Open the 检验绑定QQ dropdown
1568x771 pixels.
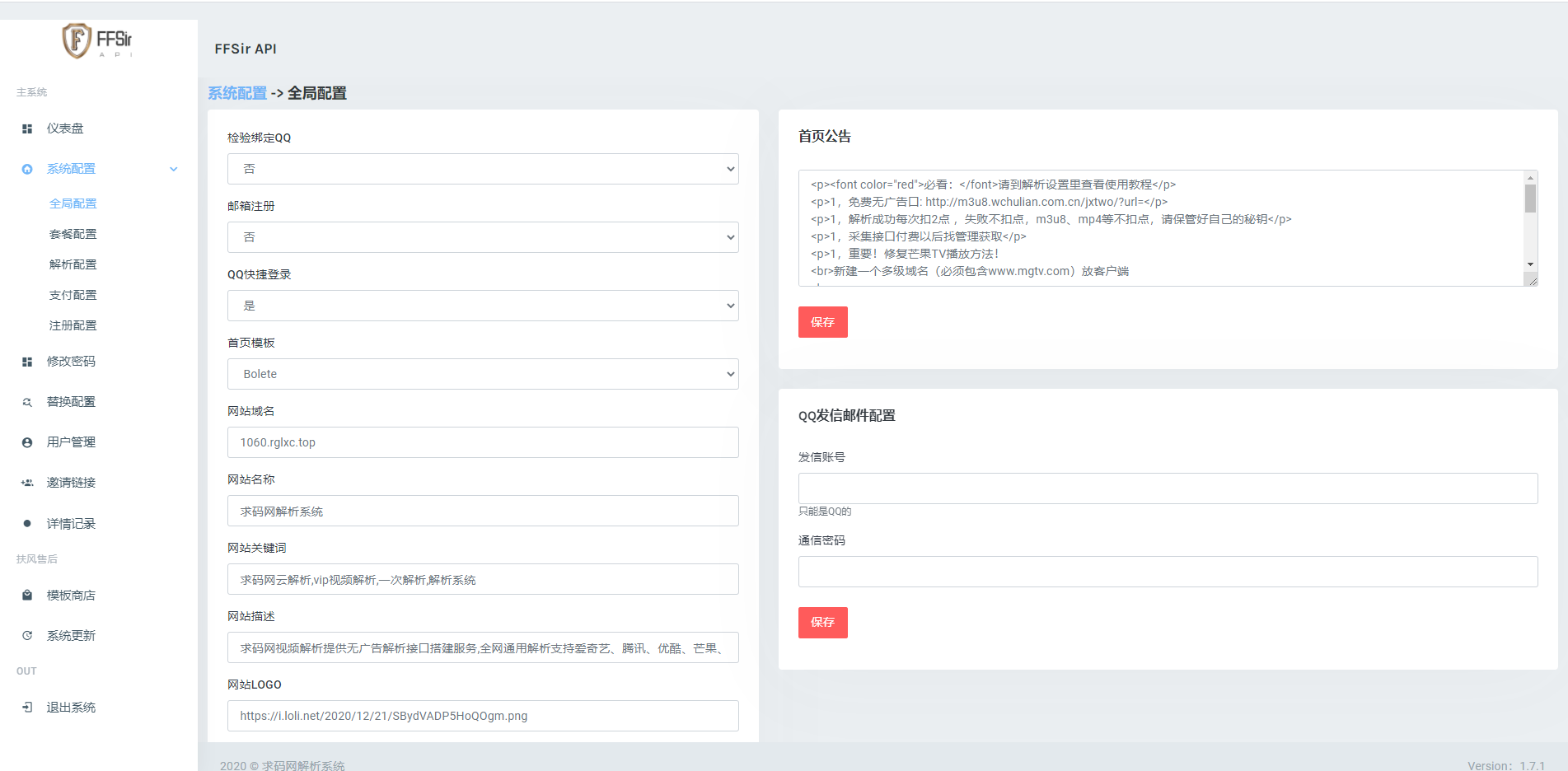click(483, 169)
